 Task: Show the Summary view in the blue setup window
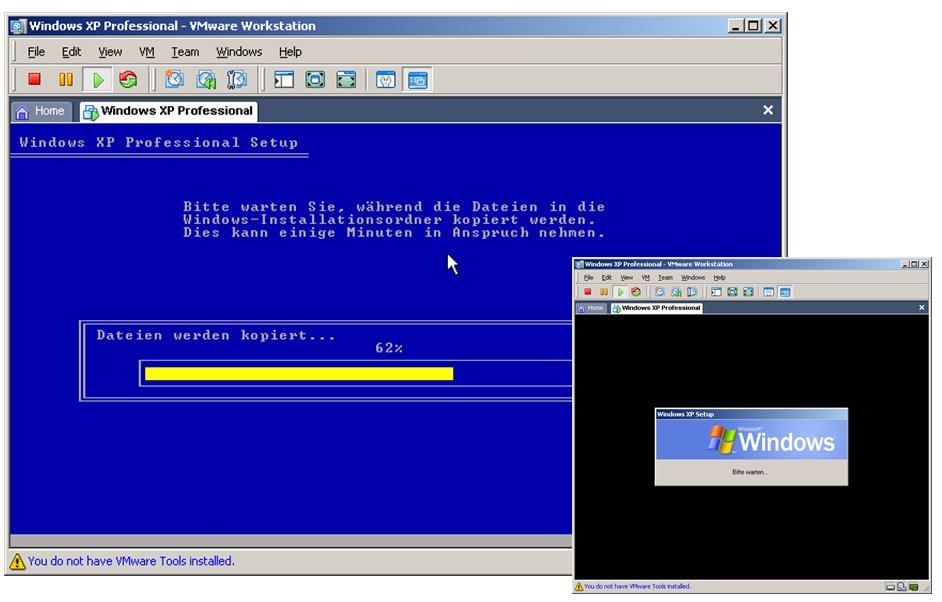pyautogui.click(x=386, y=79)
